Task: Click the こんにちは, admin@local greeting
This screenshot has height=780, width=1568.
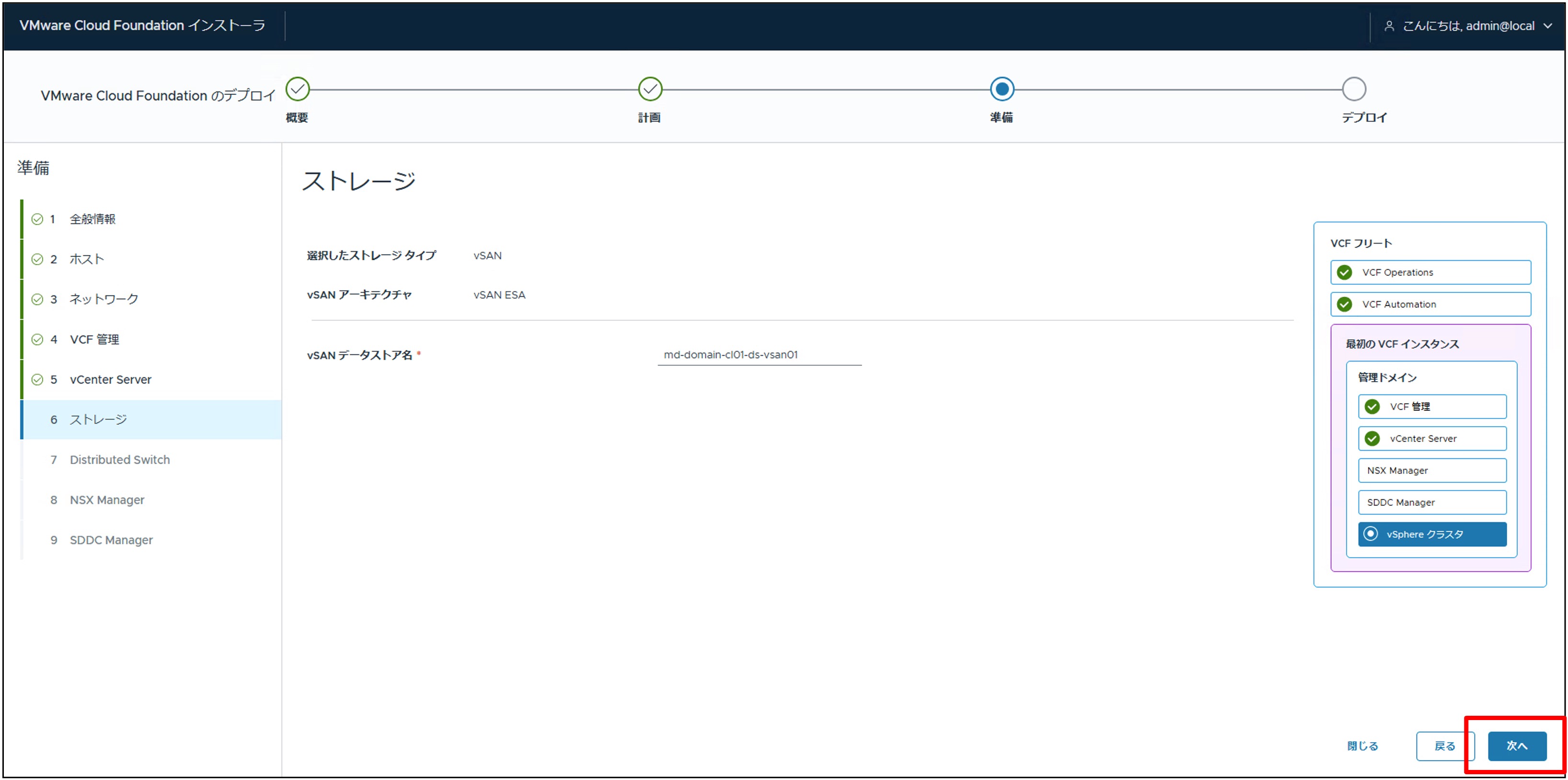Action: (x=1468, y=26)
